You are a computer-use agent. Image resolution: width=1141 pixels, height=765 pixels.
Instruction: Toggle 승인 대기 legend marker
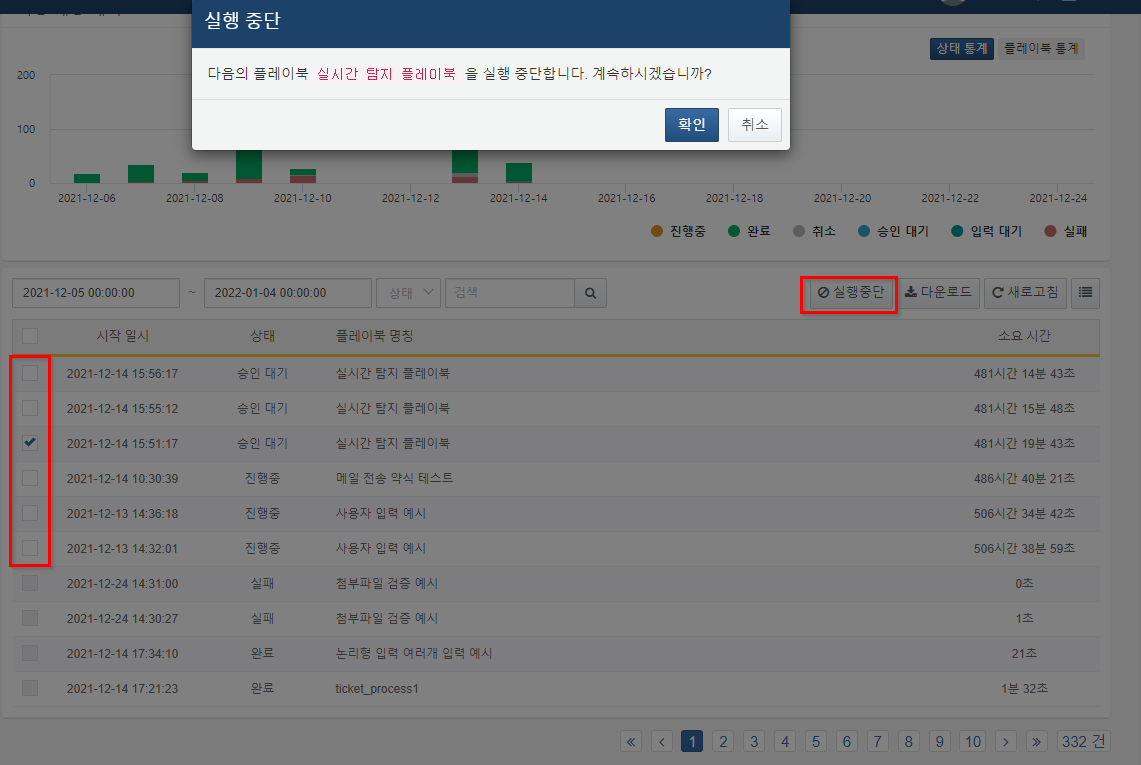tap(864, 231)
